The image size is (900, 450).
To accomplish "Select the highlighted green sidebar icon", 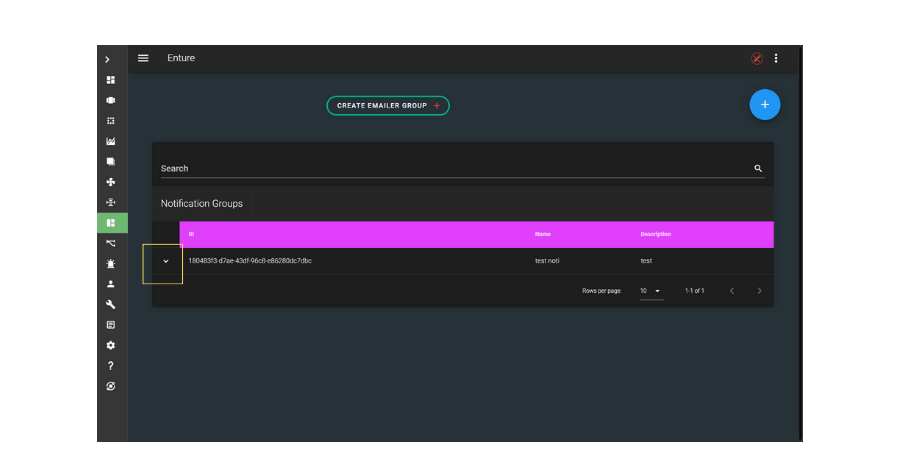I will pyautogui.click(x=111, y=223).
